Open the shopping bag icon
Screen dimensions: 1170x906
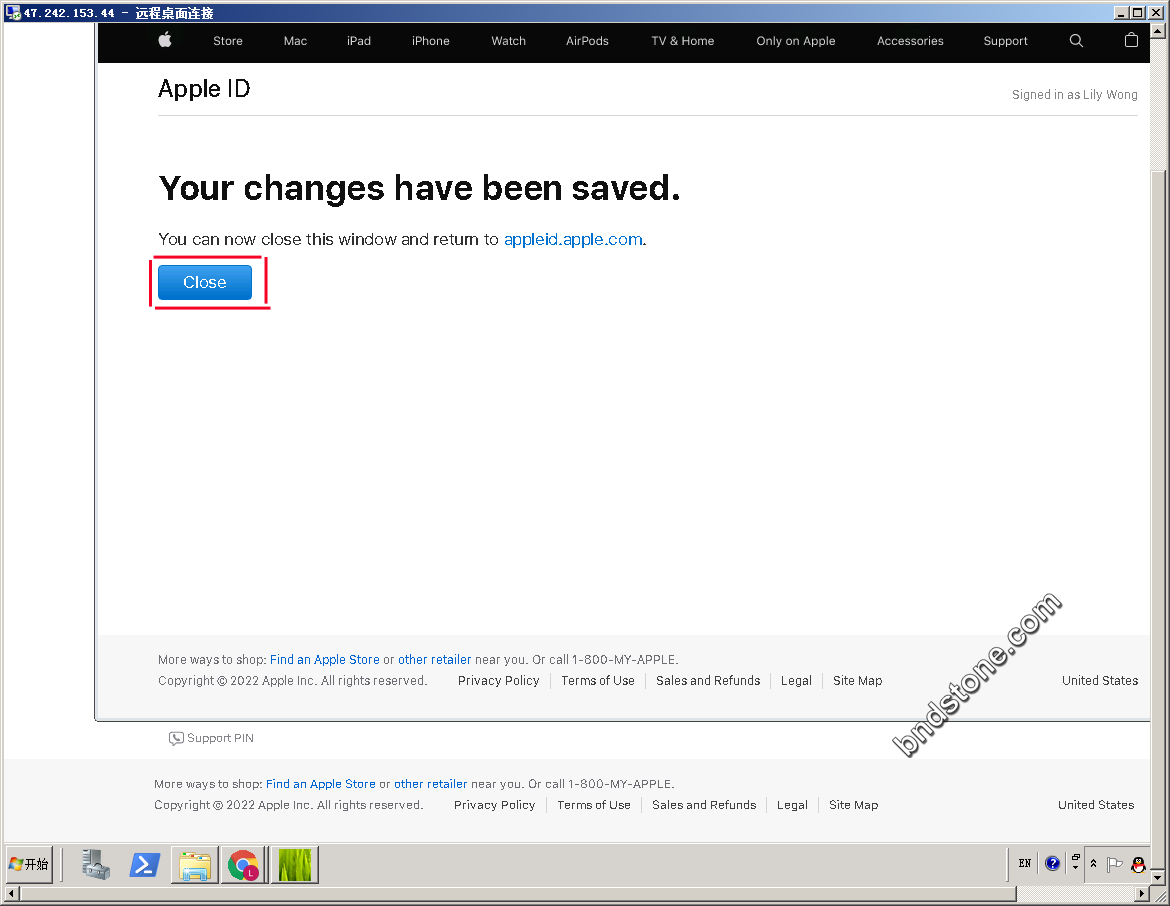[1131, 40]
